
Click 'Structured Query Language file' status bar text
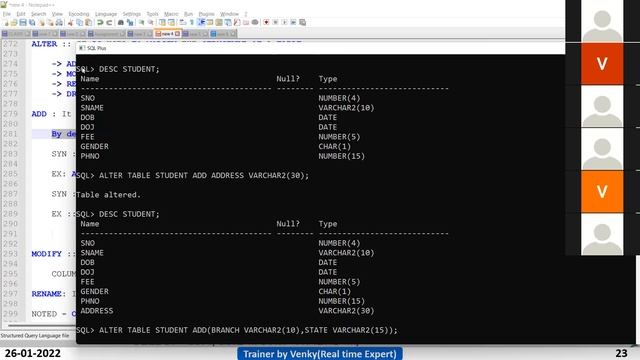click(x=35, y=336)
